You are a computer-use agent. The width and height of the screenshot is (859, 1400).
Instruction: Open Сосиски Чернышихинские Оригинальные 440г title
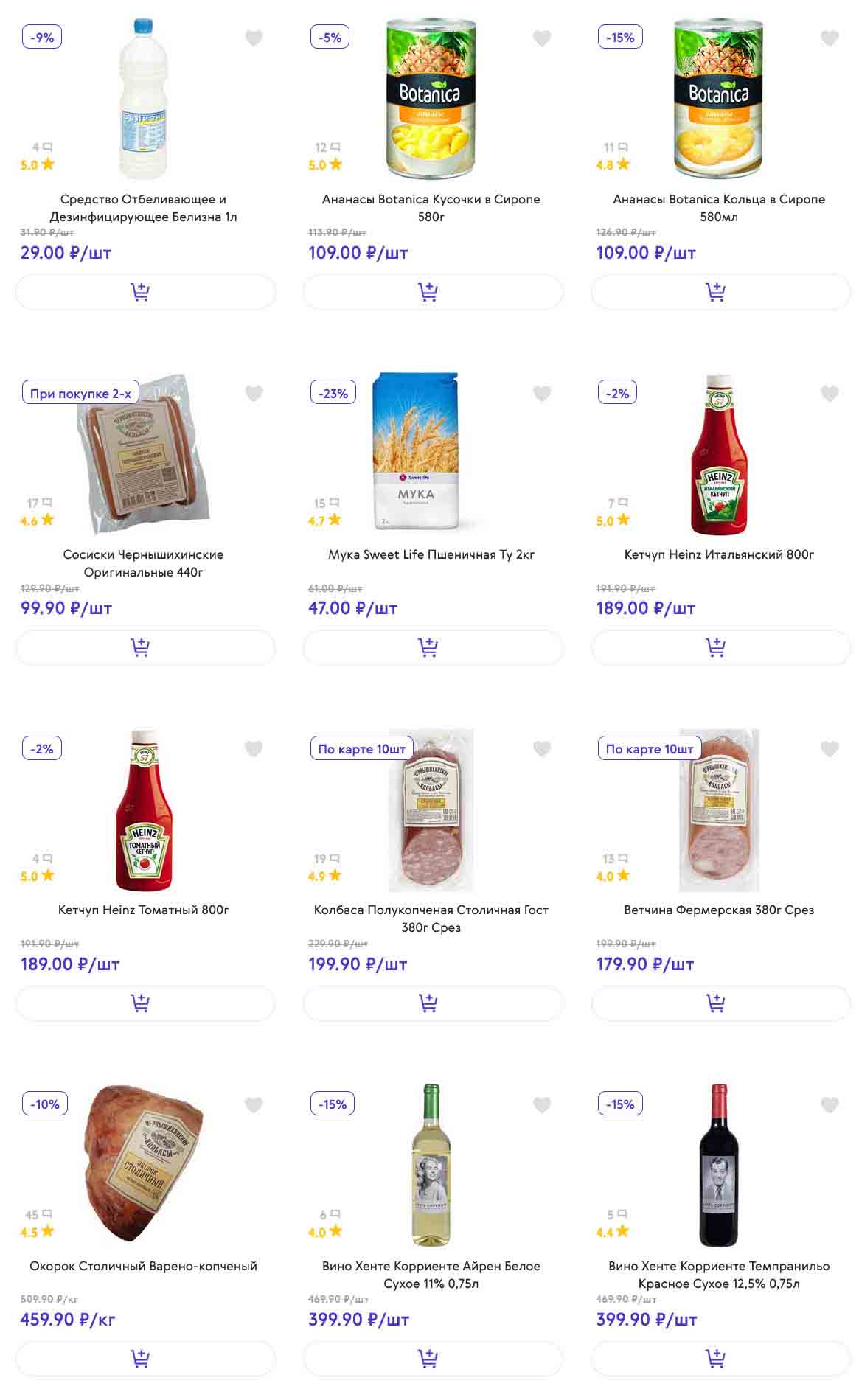click(143, 563)
